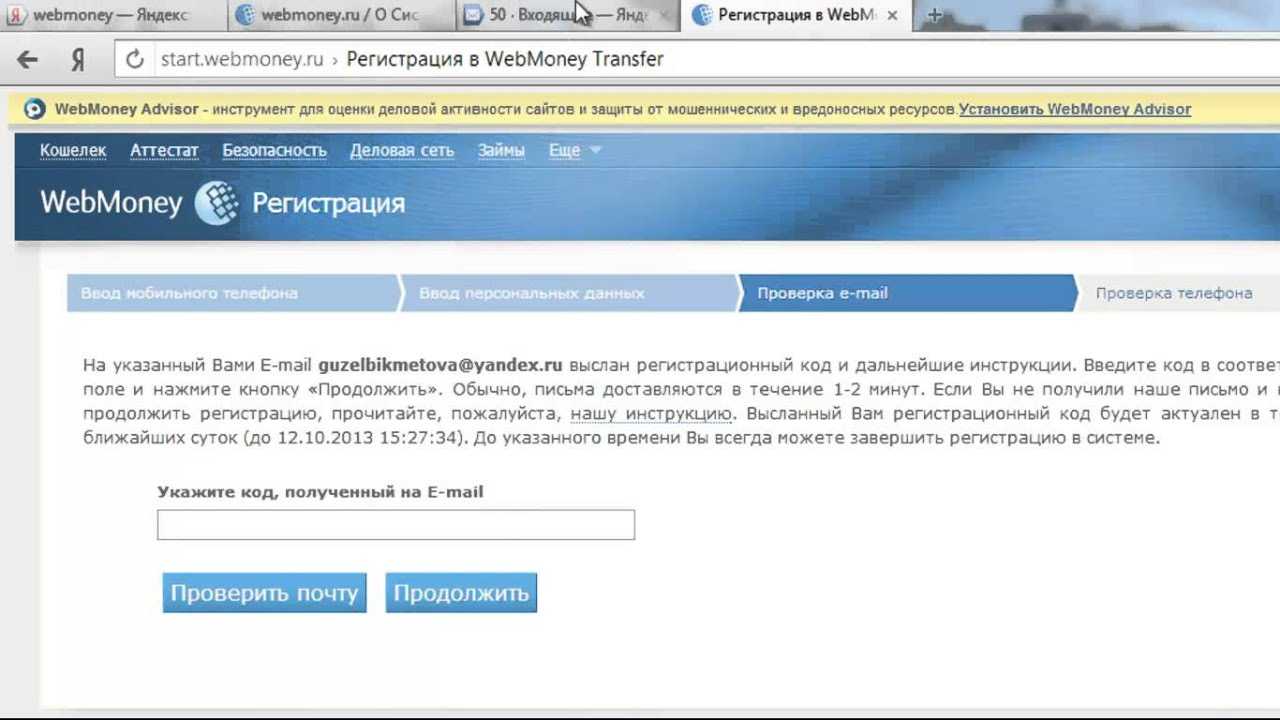
Task: Open the "Займы" menu item
Action: (501, 150)
